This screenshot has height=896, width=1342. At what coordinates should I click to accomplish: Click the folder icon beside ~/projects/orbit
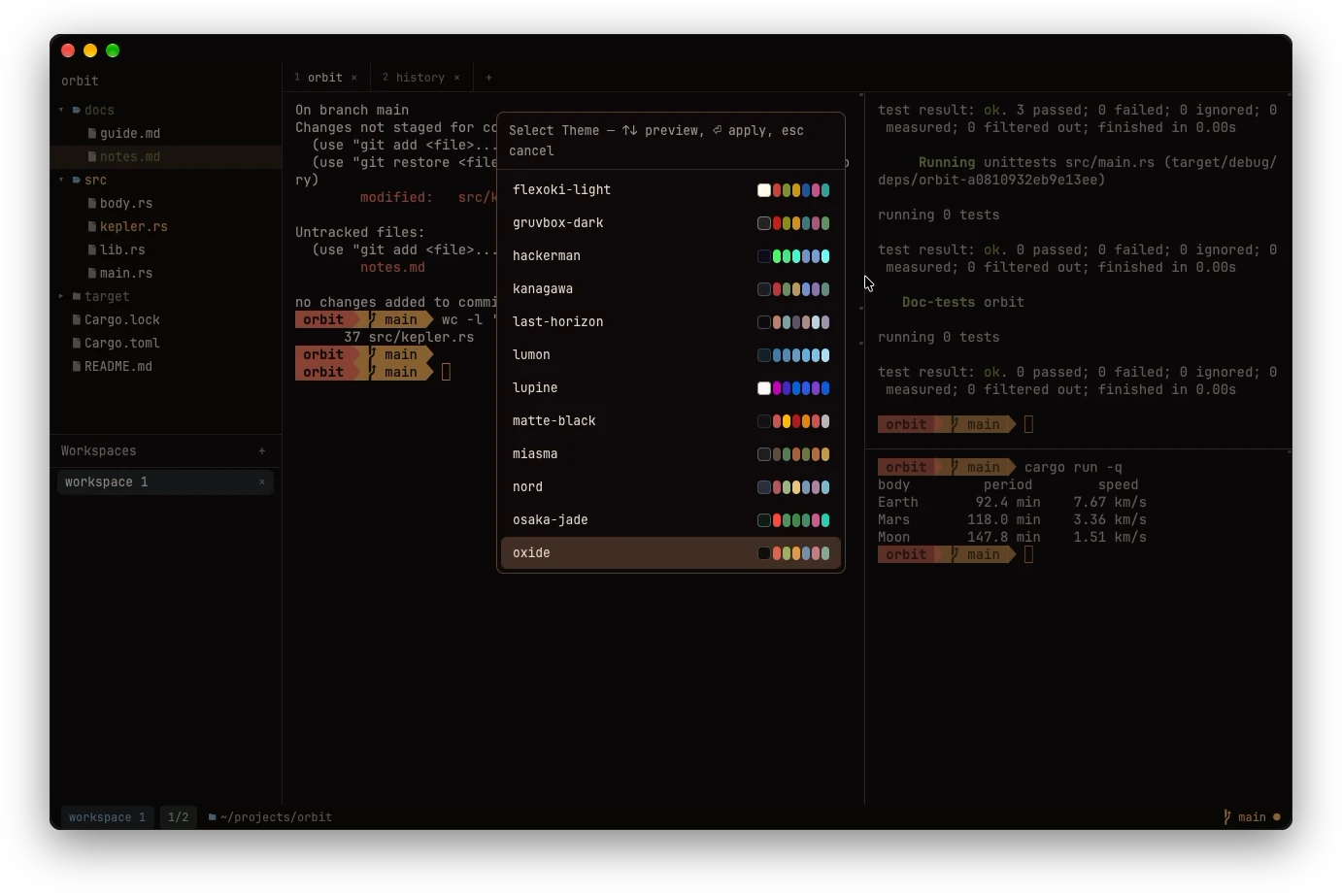(213, 817)
